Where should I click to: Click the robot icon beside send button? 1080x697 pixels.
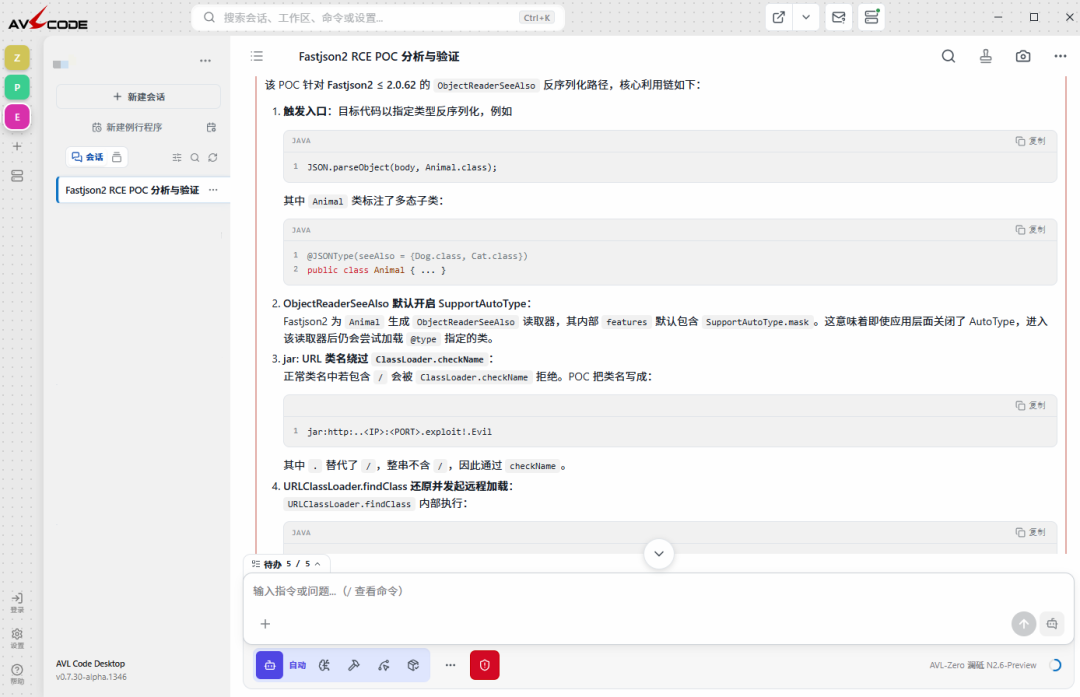[x=1052, y=624]
